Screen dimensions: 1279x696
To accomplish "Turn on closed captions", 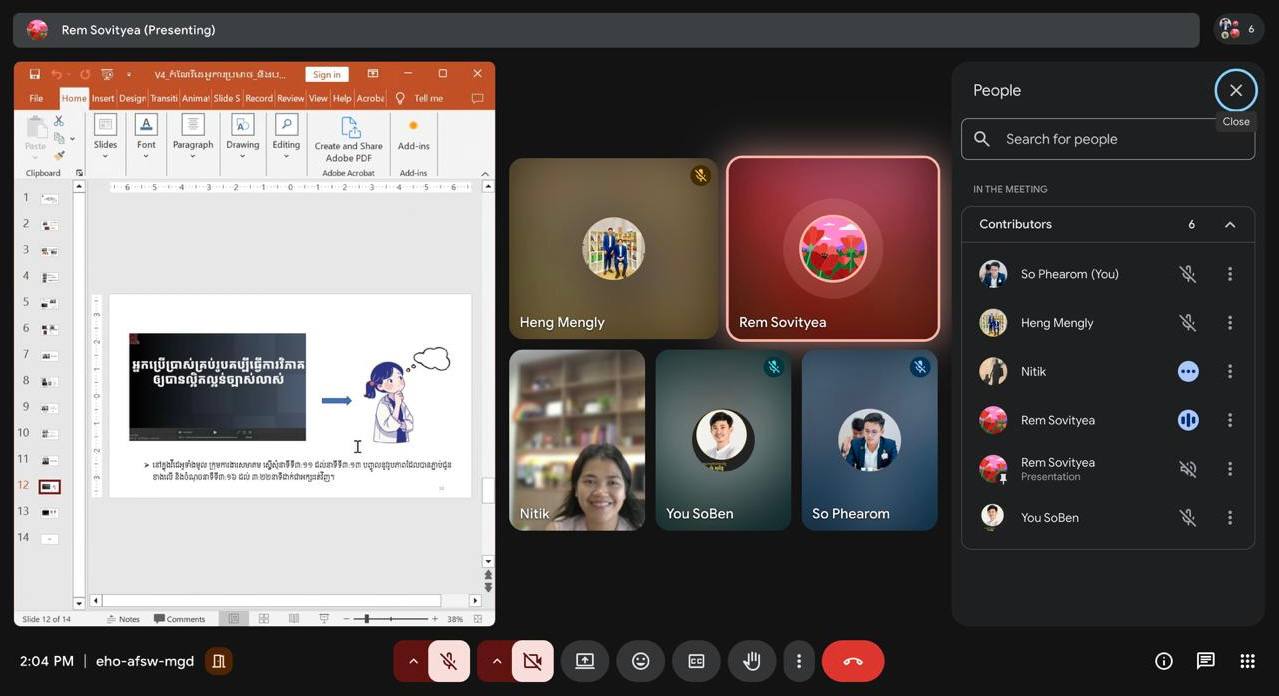I will click(x=696, y=661).
